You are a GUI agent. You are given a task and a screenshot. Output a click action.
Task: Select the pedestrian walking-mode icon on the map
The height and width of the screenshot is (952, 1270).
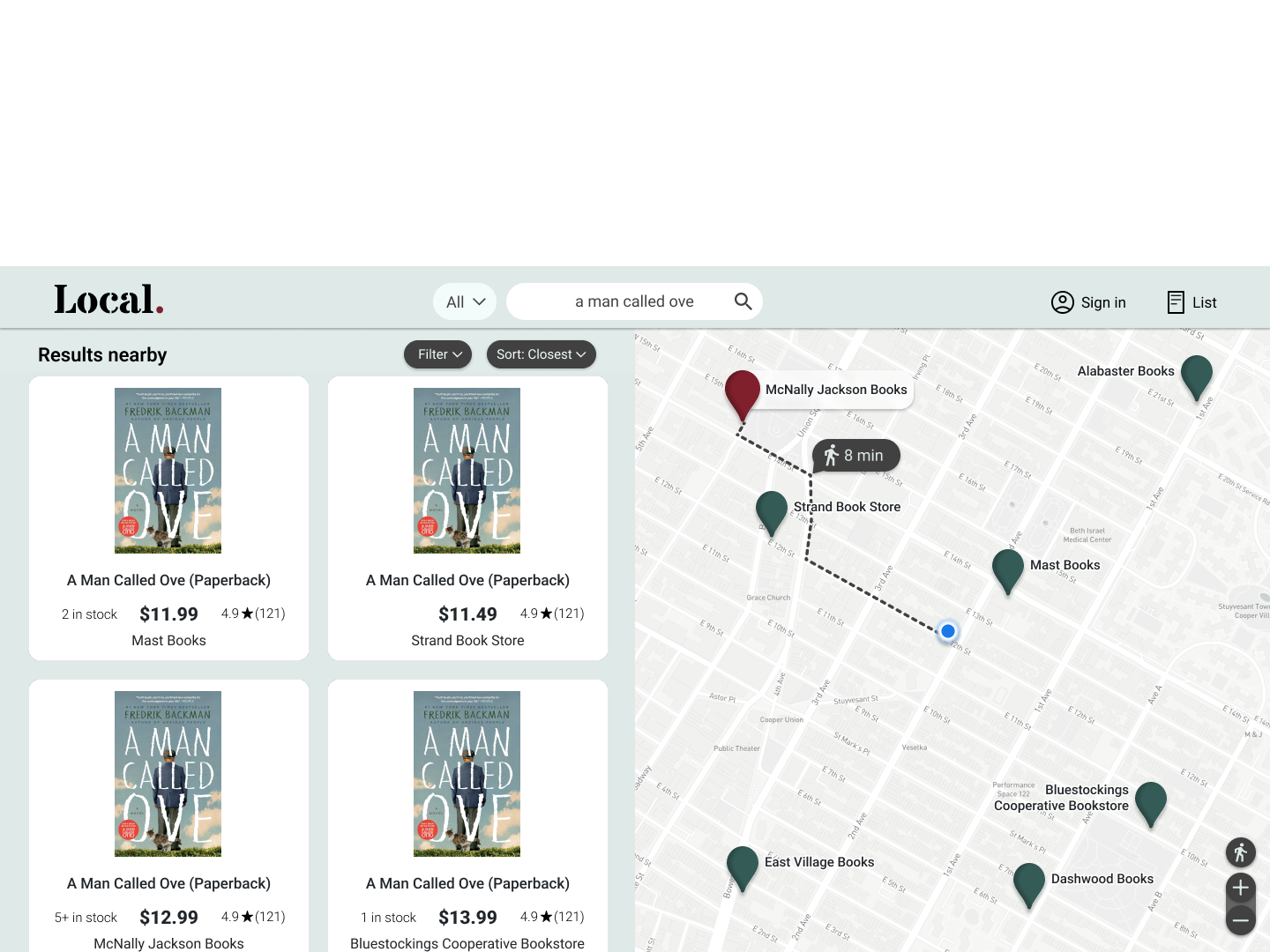(1240, 852)
